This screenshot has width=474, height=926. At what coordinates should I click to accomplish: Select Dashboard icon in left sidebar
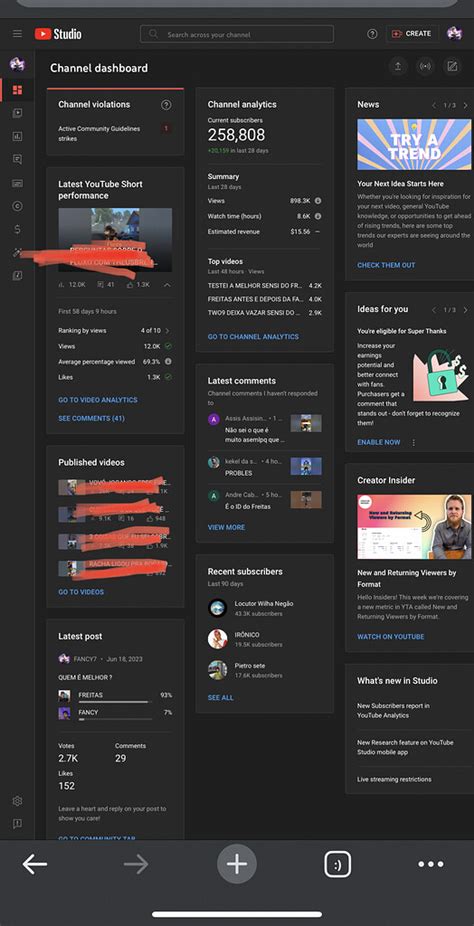click(17, 90)
